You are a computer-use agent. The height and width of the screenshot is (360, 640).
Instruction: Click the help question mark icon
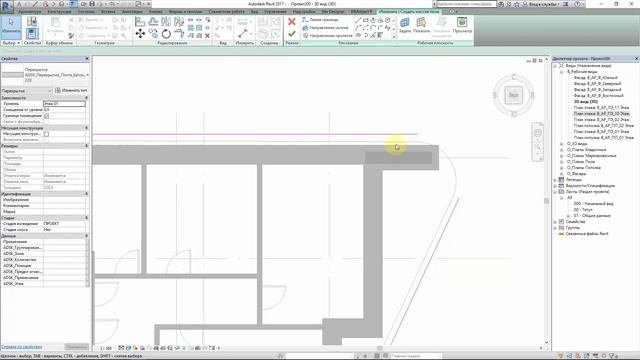(x=578, y=4)
